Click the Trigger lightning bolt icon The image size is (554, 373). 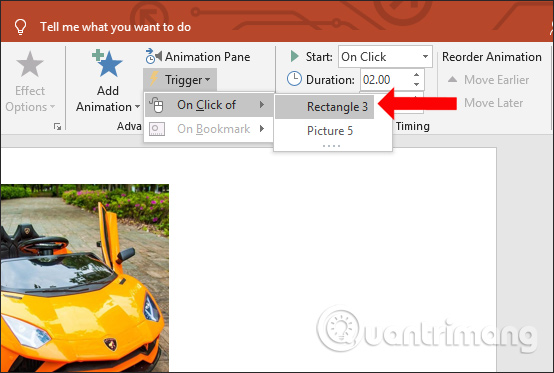pyautogui.click(x=154, y=79)
